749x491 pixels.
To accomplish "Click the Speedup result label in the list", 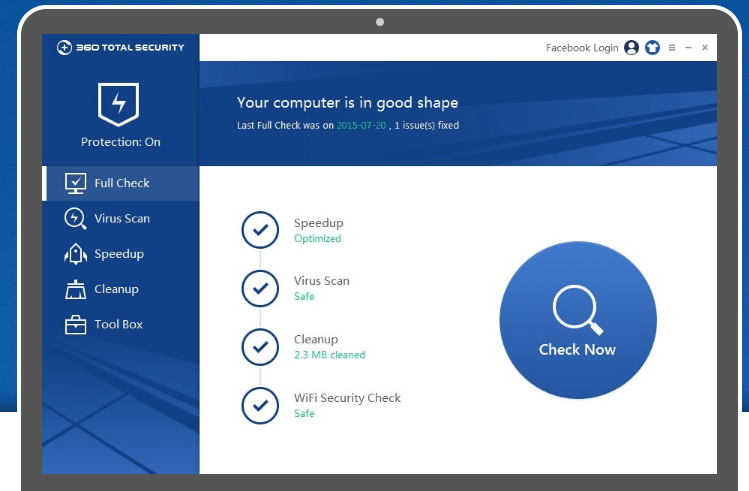I will [x=319, y=223].
